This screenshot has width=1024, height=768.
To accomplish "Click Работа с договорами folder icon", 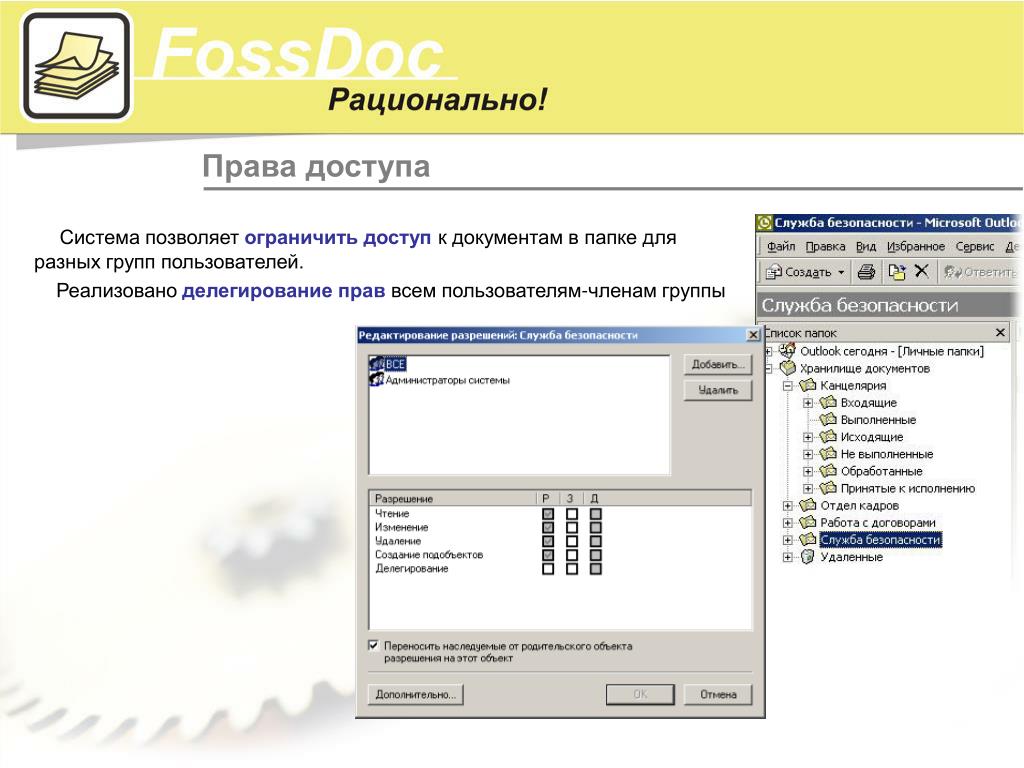I will (x=808, y=522).
